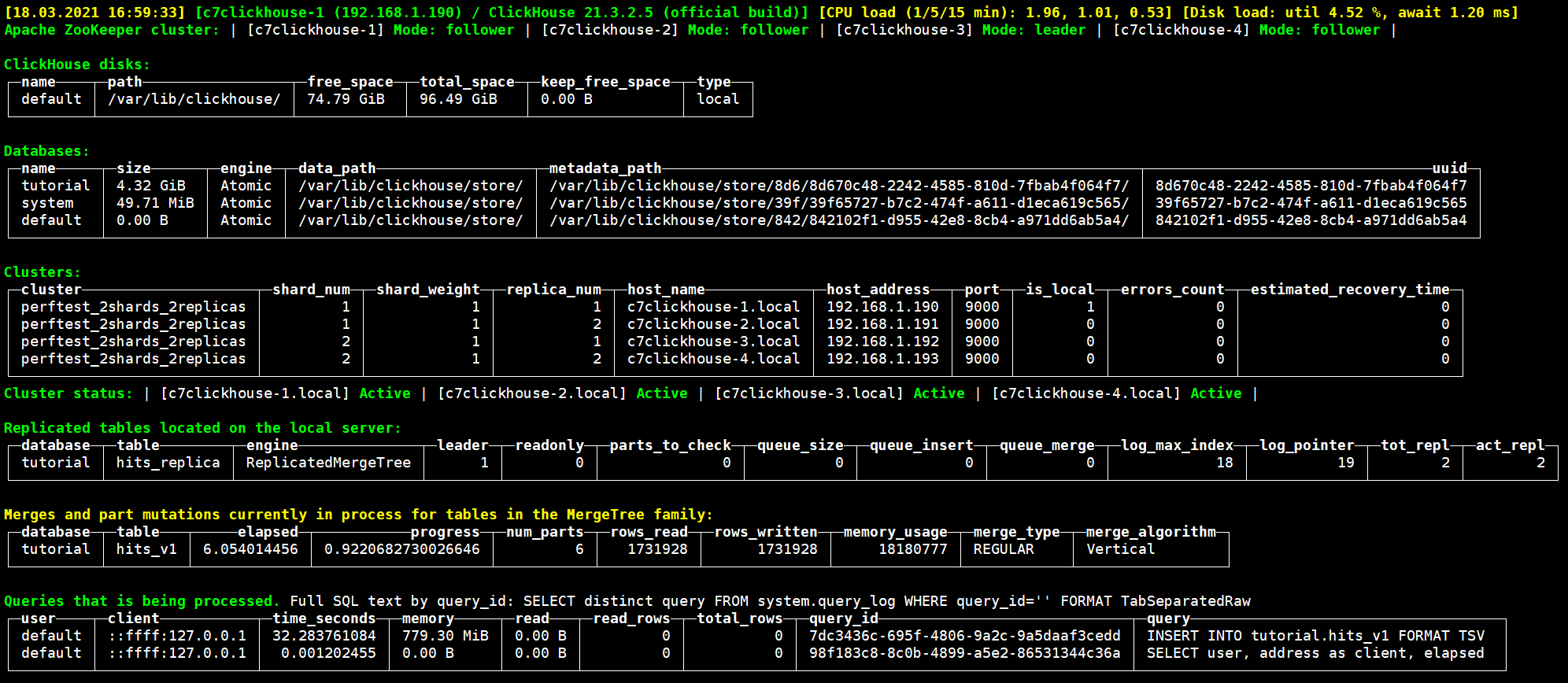Click host name 'c7clickhouse-2.local' in Clusters table
Image resolution: width=1568 pixels, height=683 pixels.
[713, 324]
